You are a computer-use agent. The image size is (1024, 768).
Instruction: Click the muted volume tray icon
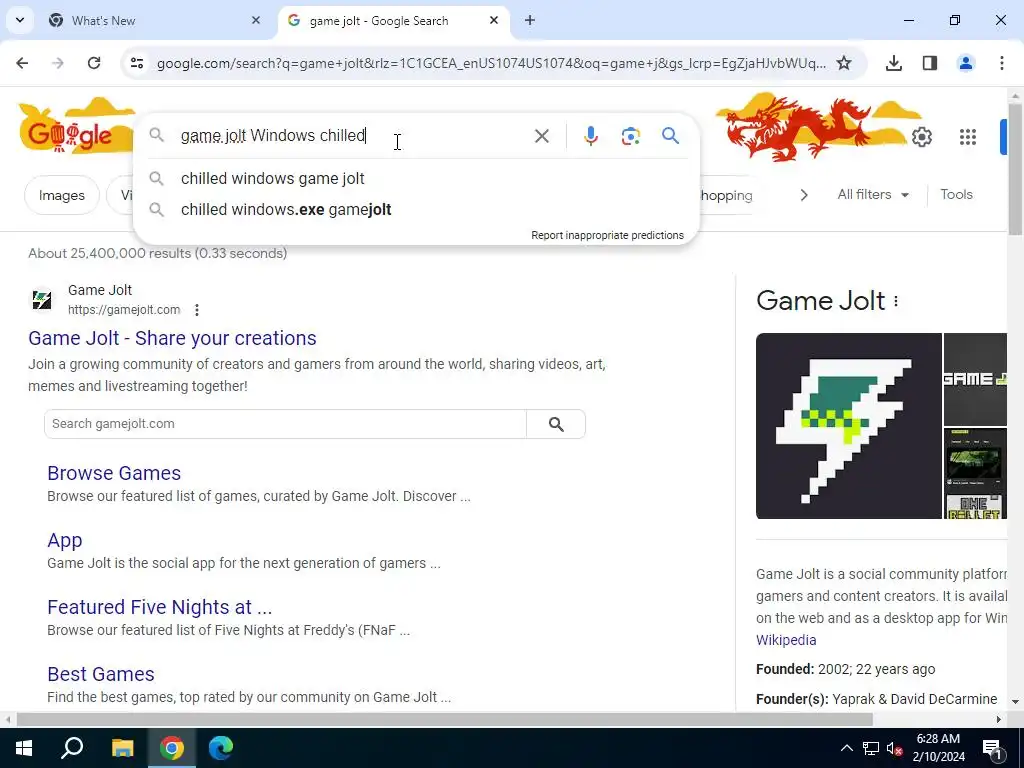point(895,748)
